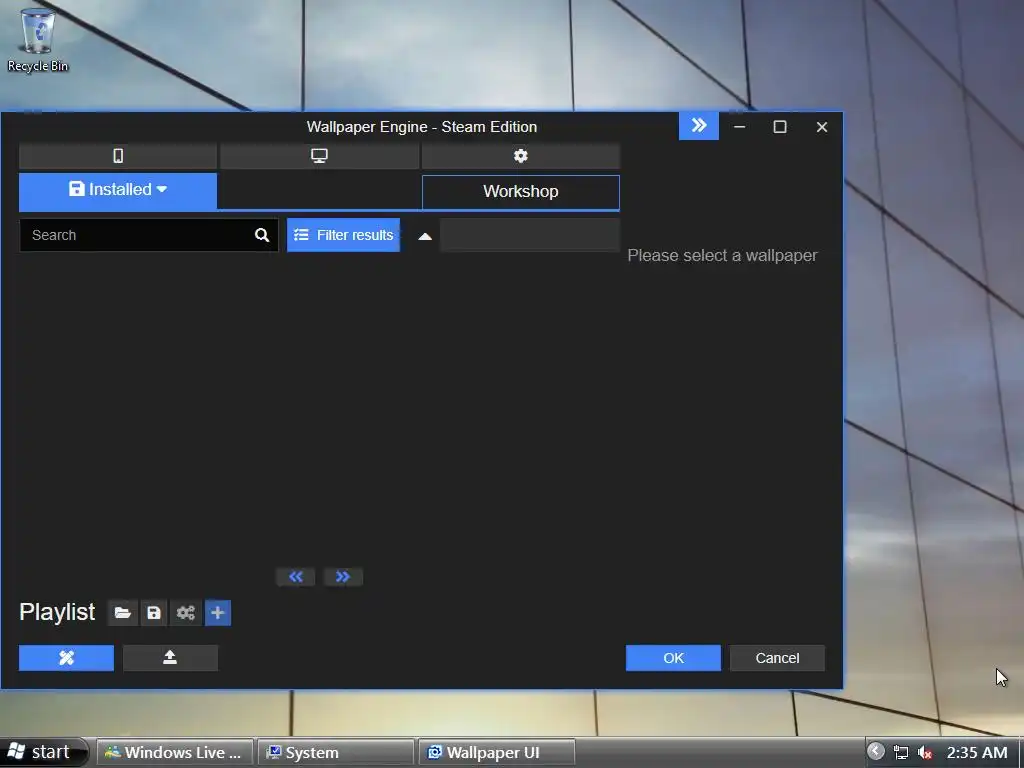Go to next page of wallpapers
Image resolution: width=1024 pixels, height=768 pixels.
click(343, 577)
